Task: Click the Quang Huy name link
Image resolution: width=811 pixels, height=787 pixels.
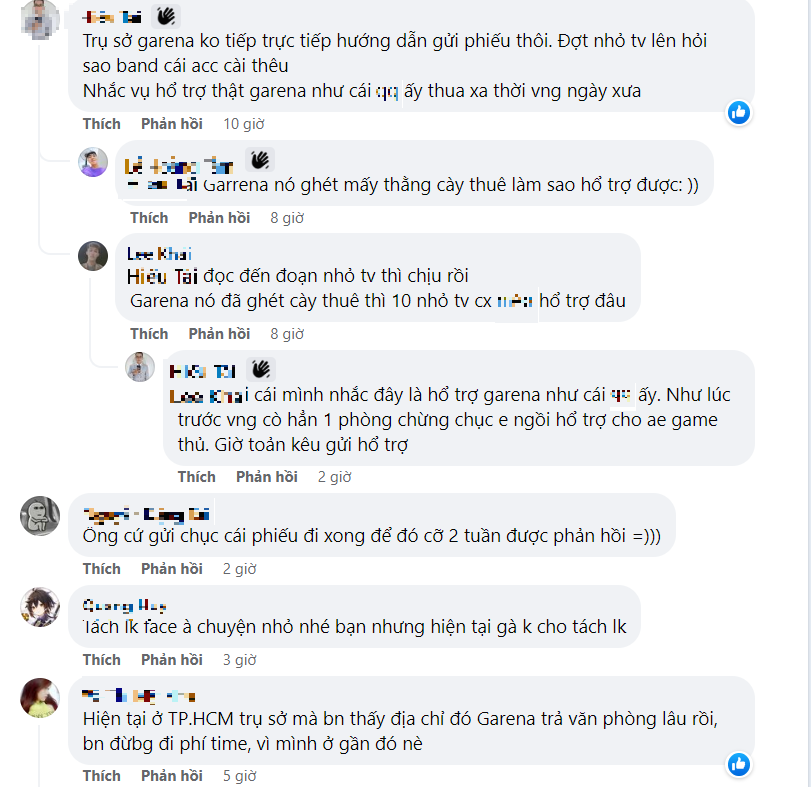Action: pos(124,606)
